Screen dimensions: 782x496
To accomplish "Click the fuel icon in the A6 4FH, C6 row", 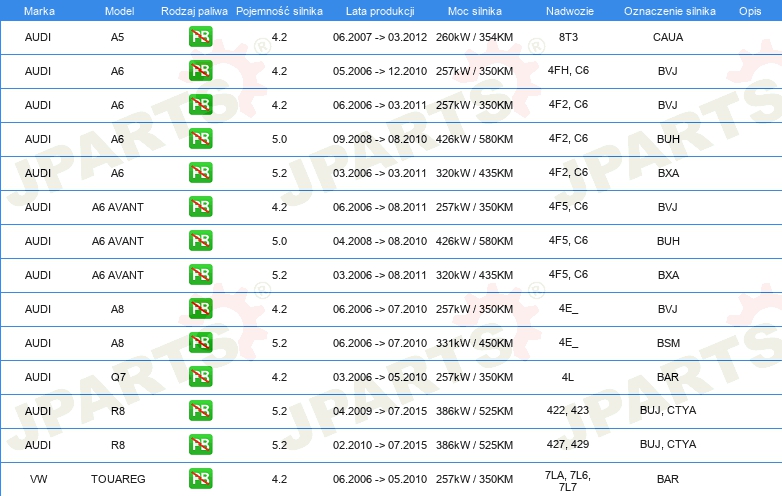I will [x=200, y=72].
